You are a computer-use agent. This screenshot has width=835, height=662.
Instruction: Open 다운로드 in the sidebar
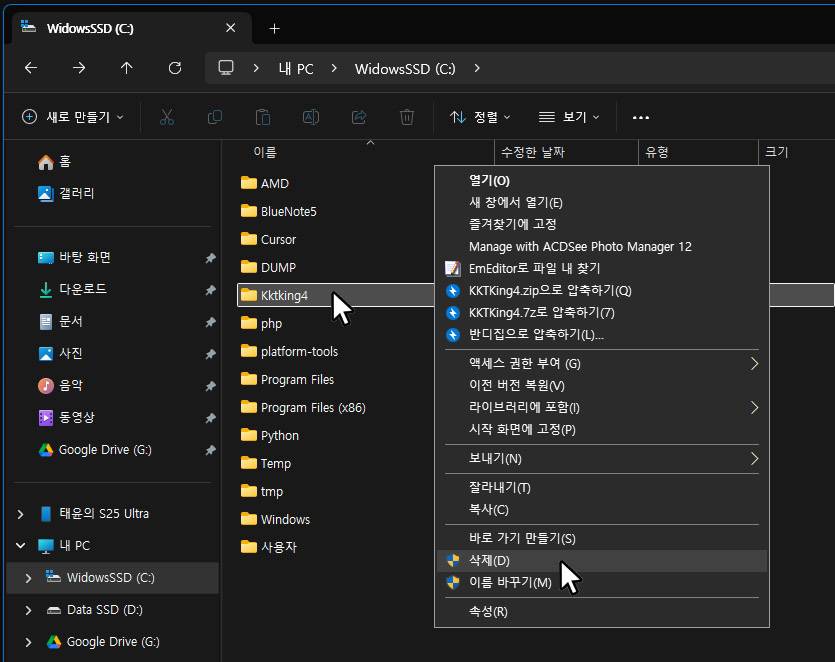click(x=82, y=289)
